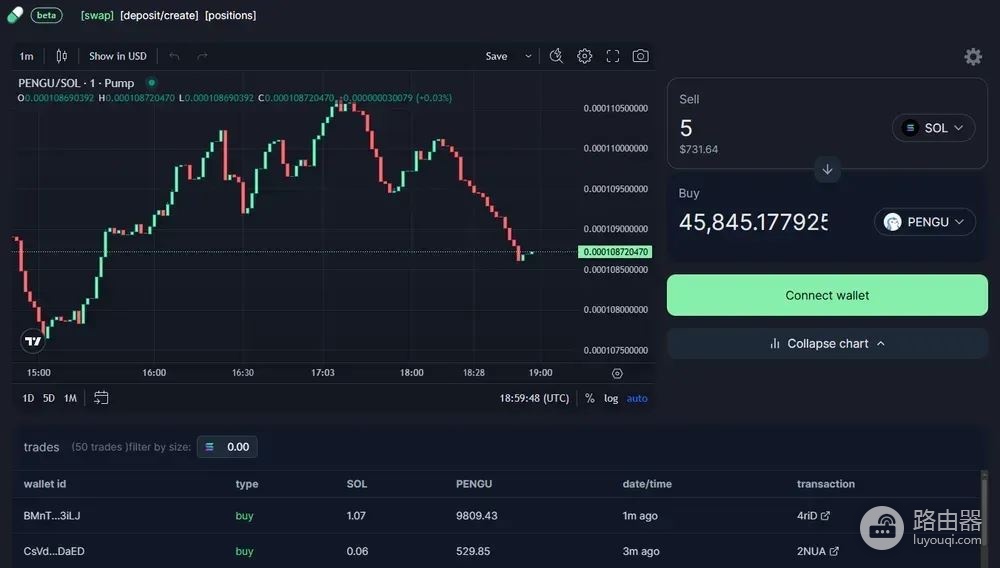The height and width of the screenshot is (568, 1000).
Task: Click the 529.85 PENGU value
Action: (473, 551)
